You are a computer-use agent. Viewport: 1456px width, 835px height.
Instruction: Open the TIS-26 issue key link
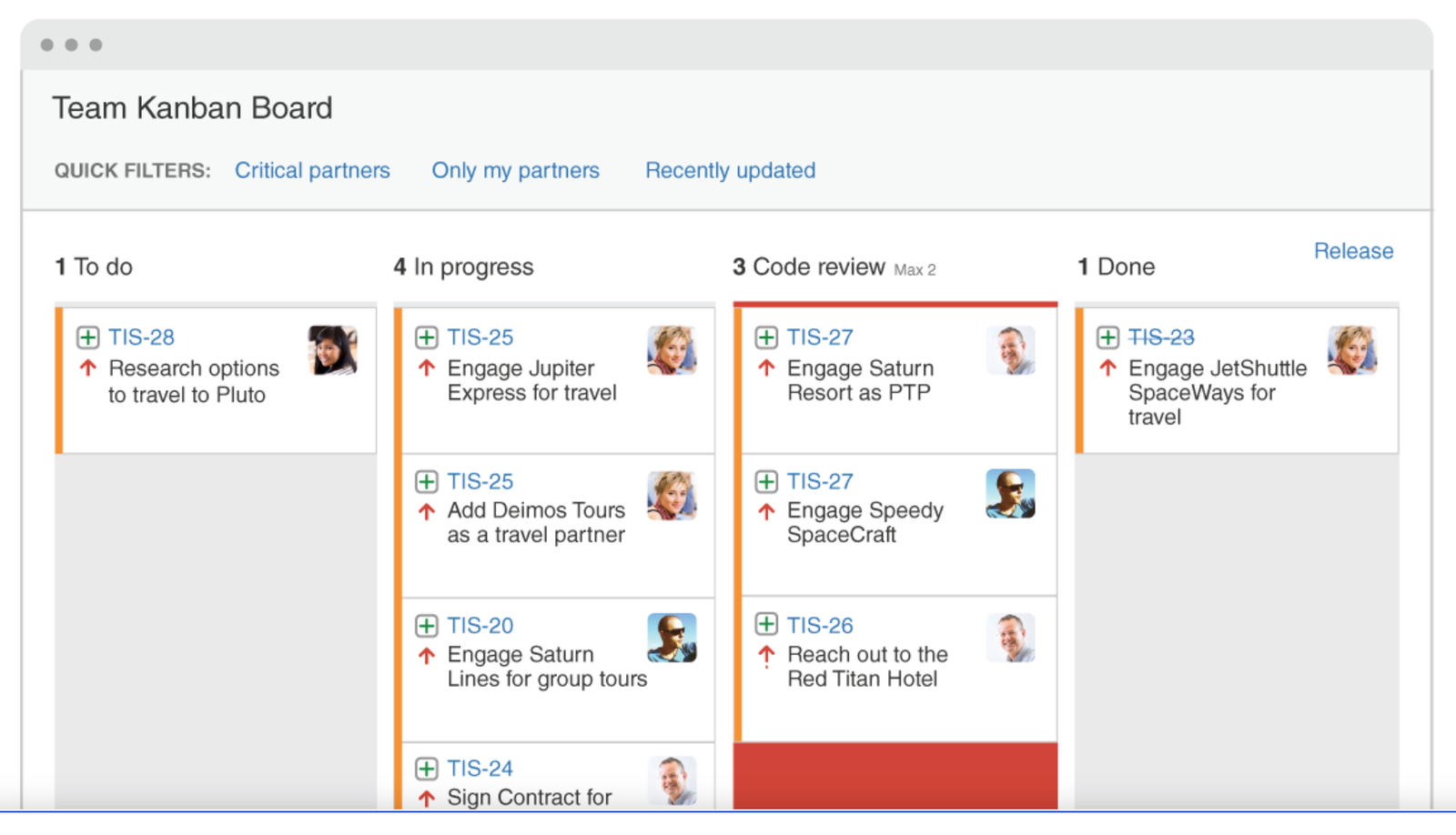819,626
